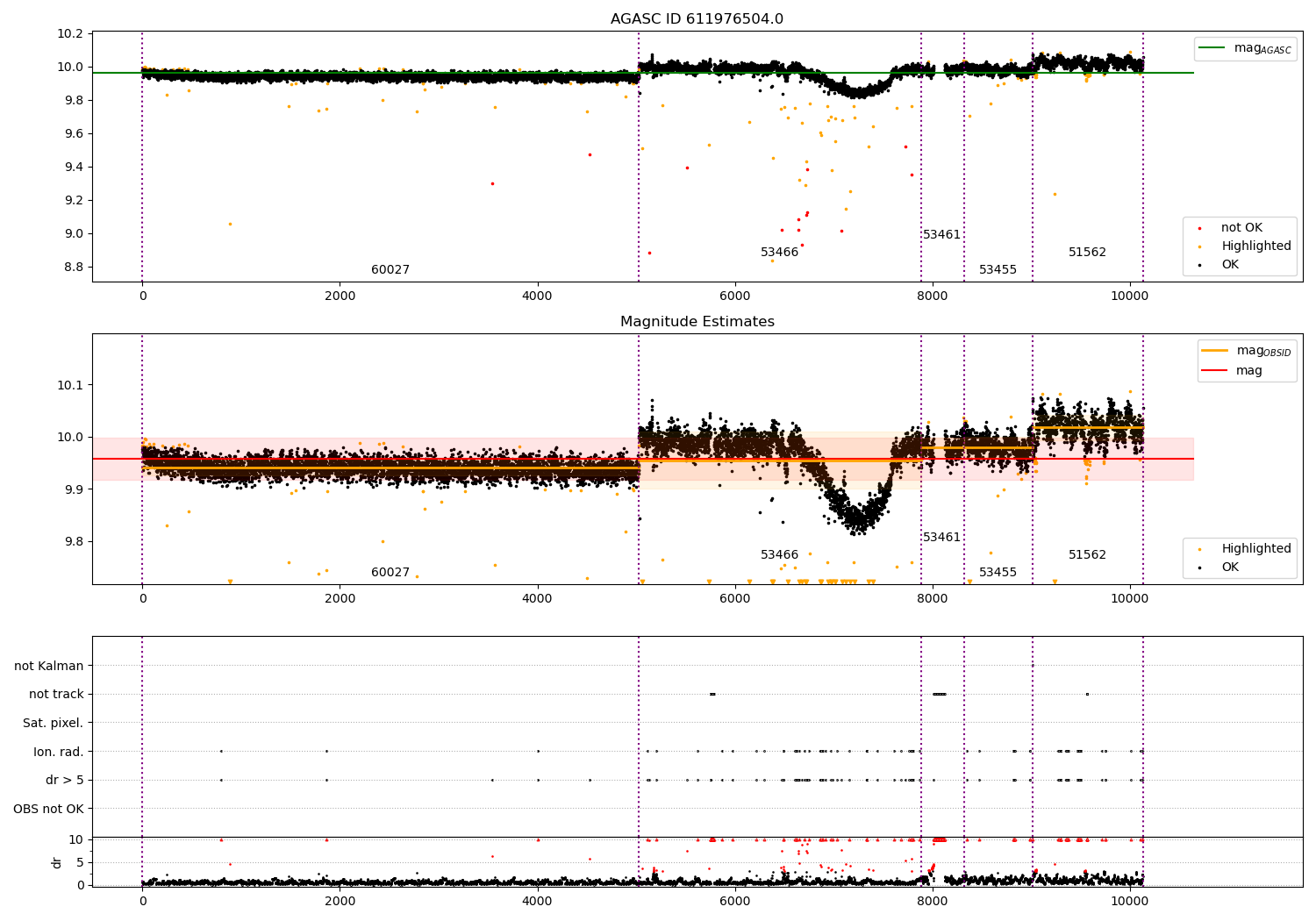Image resolution: width=1316 pixels, height=921 pixels.
Task: Click the 6000 x-tick under top plot
Action: tap(735, 296)
